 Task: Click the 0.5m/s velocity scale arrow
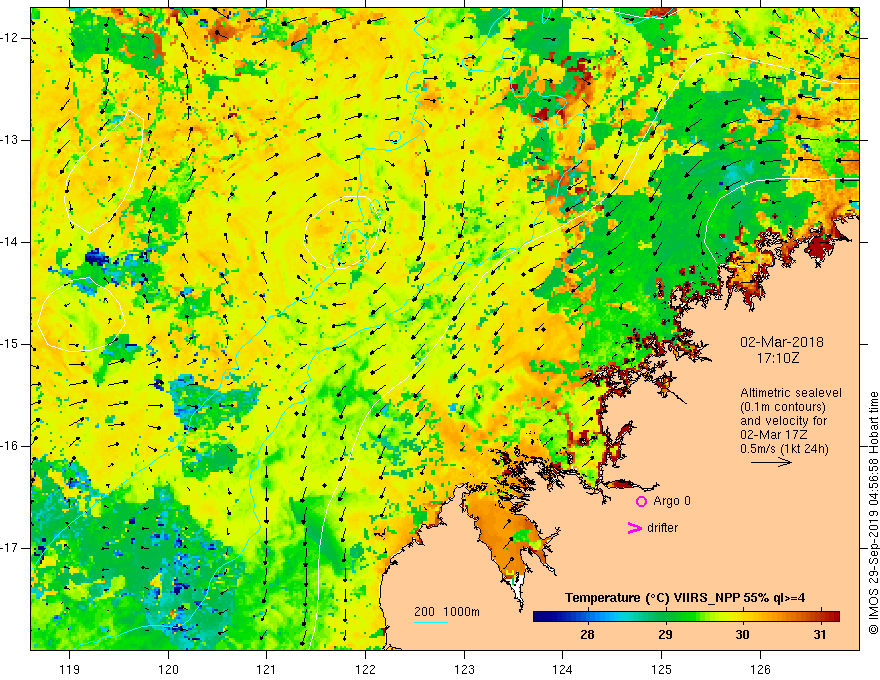771,462
